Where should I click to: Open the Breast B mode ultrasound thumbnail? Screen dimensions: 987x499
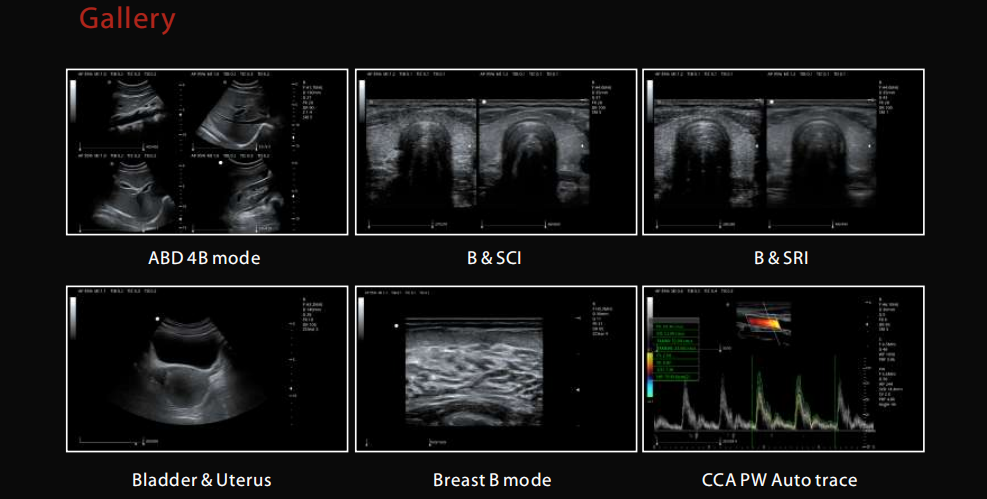pyautogui.click(x=495, y=369)
